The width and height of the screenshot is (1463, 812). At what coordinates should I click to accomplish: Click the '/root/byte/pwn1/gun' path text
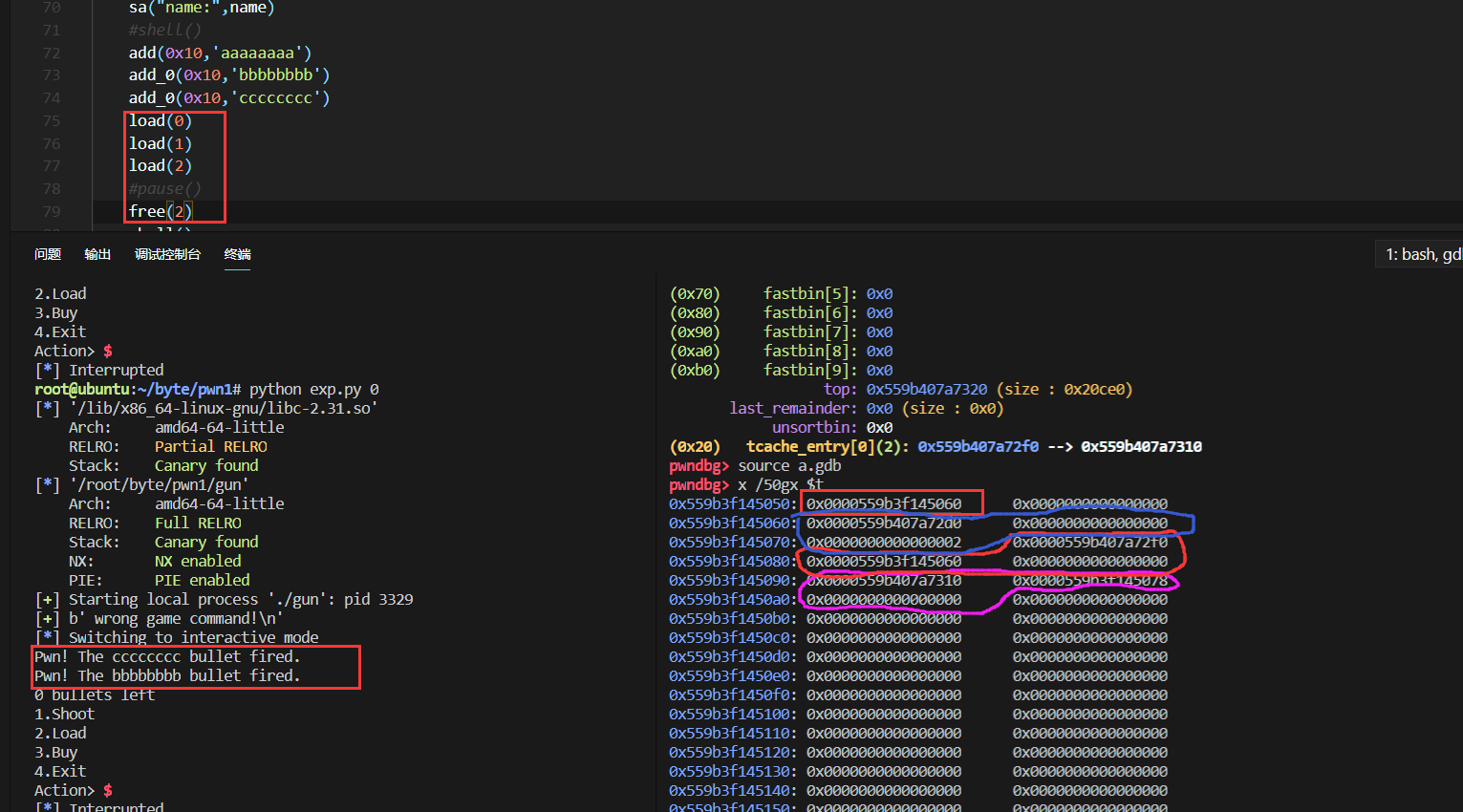pos(159,484)
